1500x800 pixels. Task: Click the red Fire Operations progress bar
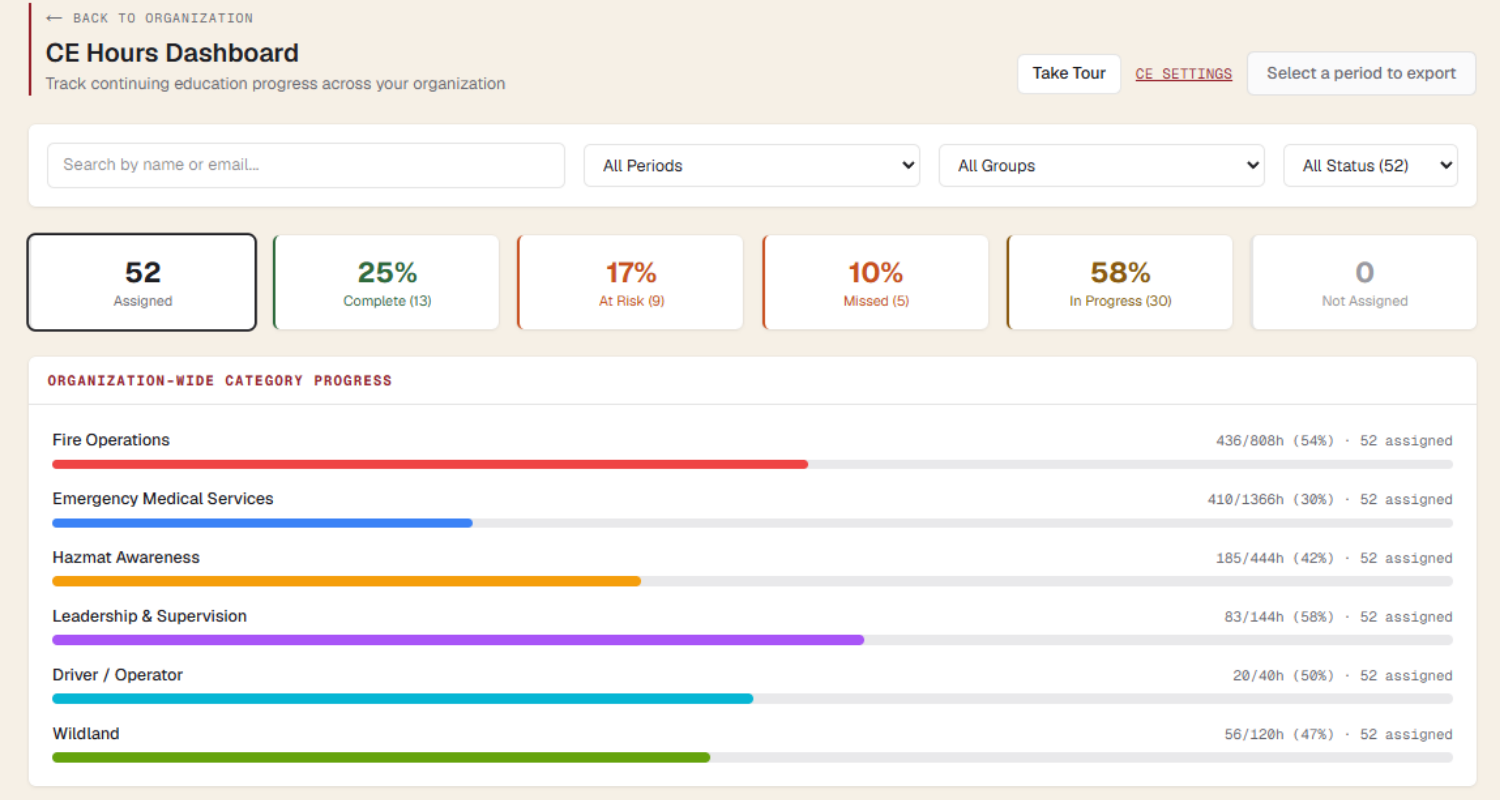pyautogui.click(x=430, y=464)
